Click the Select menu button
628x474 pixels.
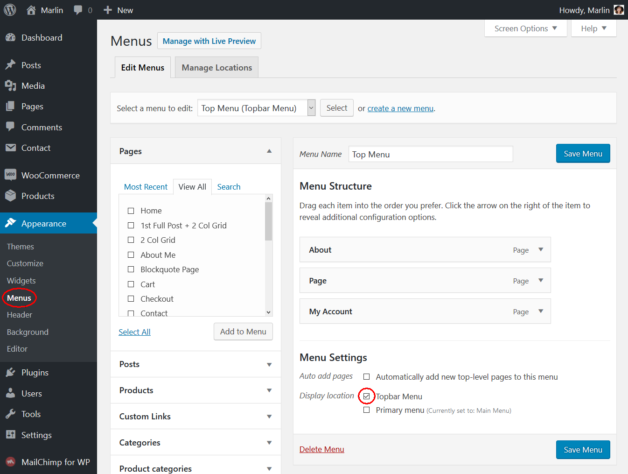(336, 108)
